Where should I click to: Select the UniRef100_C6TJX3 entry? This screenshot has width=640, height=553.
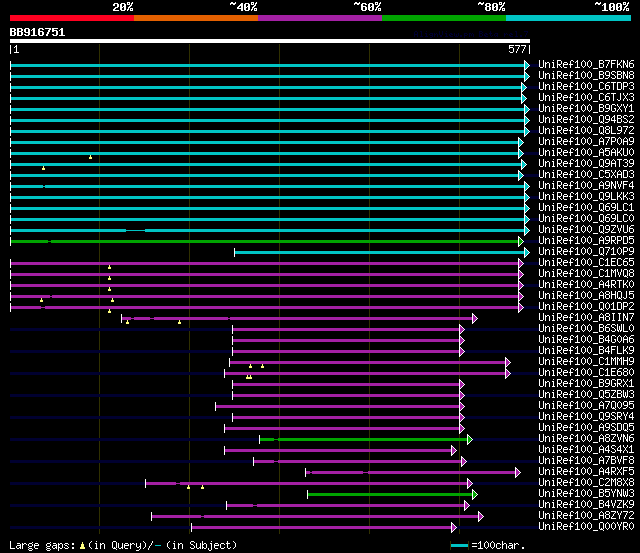pos(586,98)
